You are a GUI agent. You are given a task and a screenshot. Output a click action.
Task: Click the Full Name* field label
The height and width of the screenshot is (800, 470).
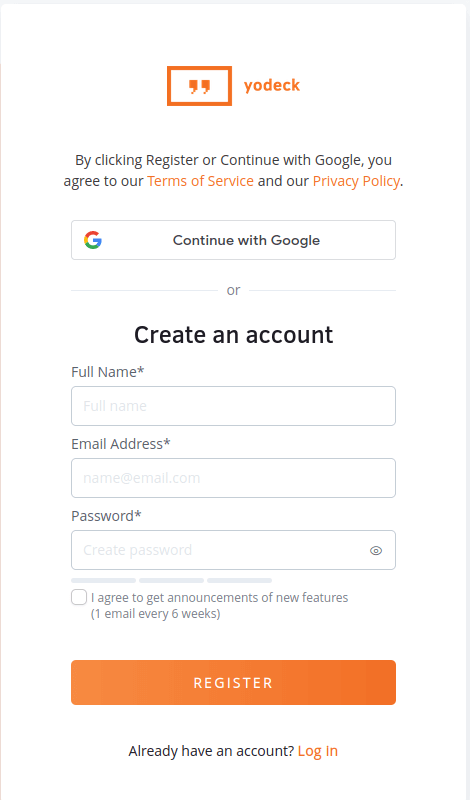(108, 372)
